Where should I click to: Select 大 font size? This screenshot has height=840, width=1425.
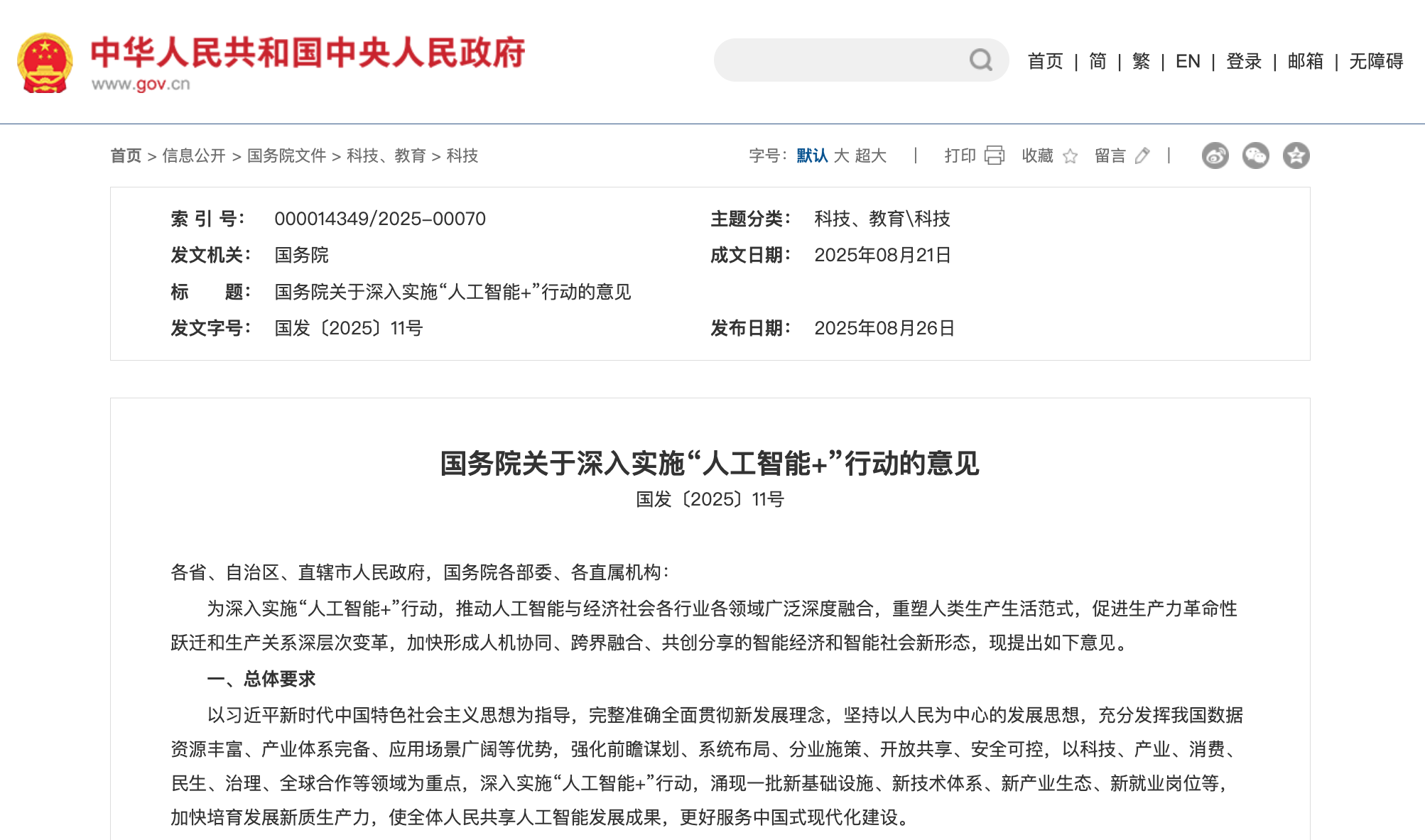842,156
